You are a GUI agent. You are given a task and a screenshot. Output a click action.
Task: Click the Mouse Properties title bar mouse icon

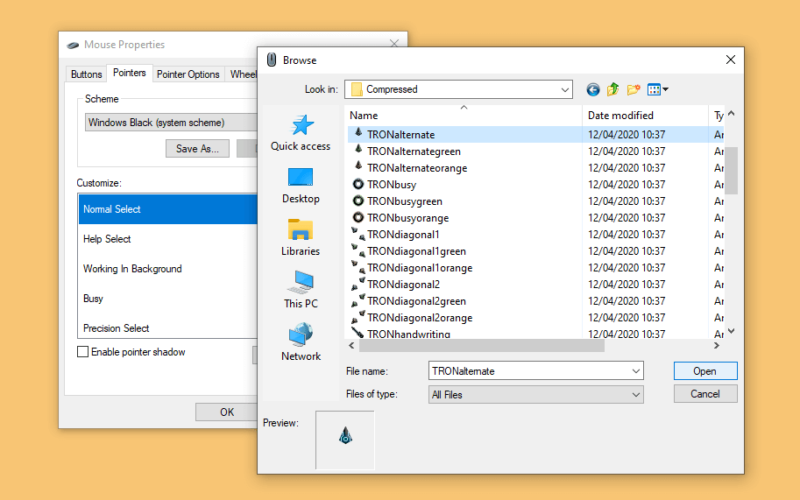tap(73, 45)
